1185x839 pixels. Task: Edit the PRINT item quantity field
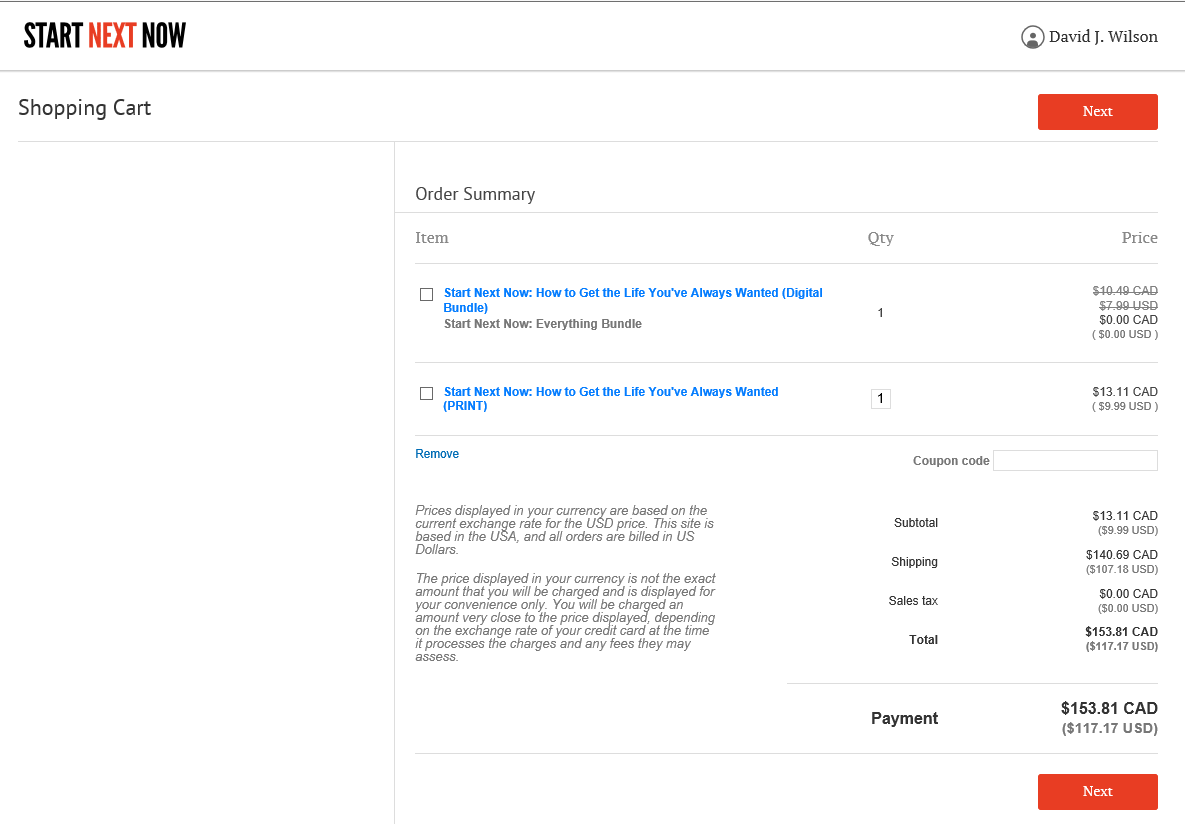[880, 398]
